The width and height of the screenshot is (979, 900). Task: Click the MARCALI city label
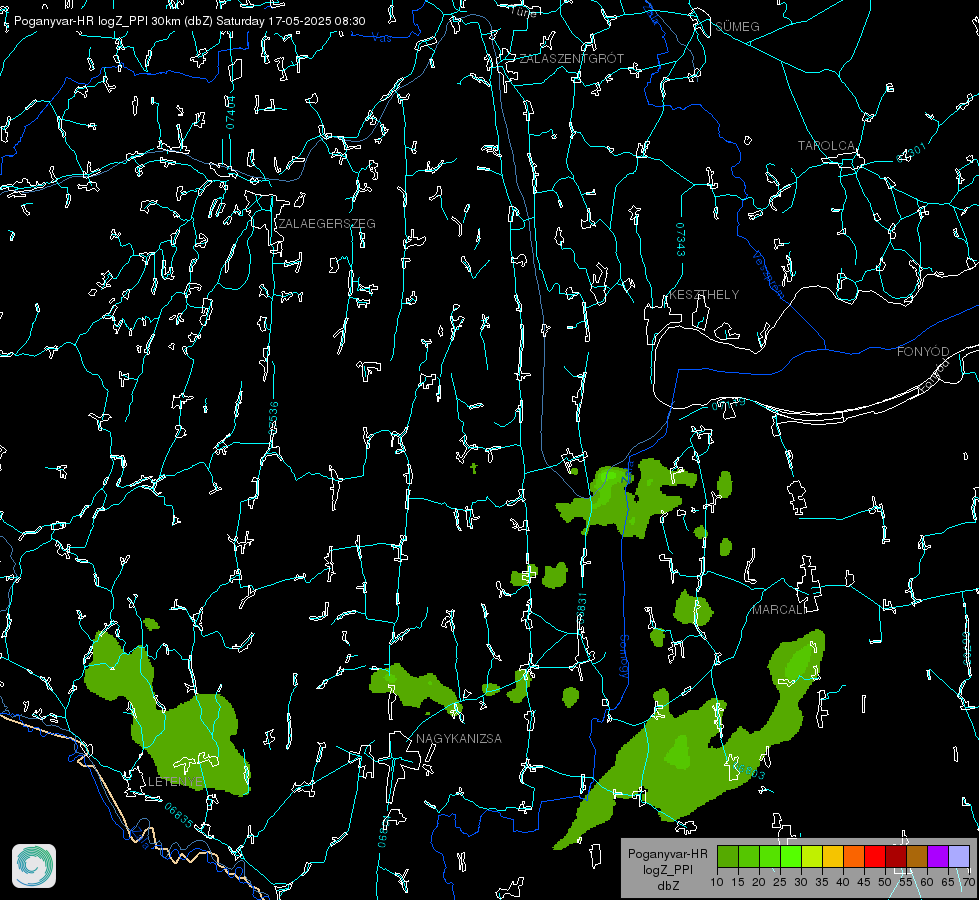[x=779, y=610]
